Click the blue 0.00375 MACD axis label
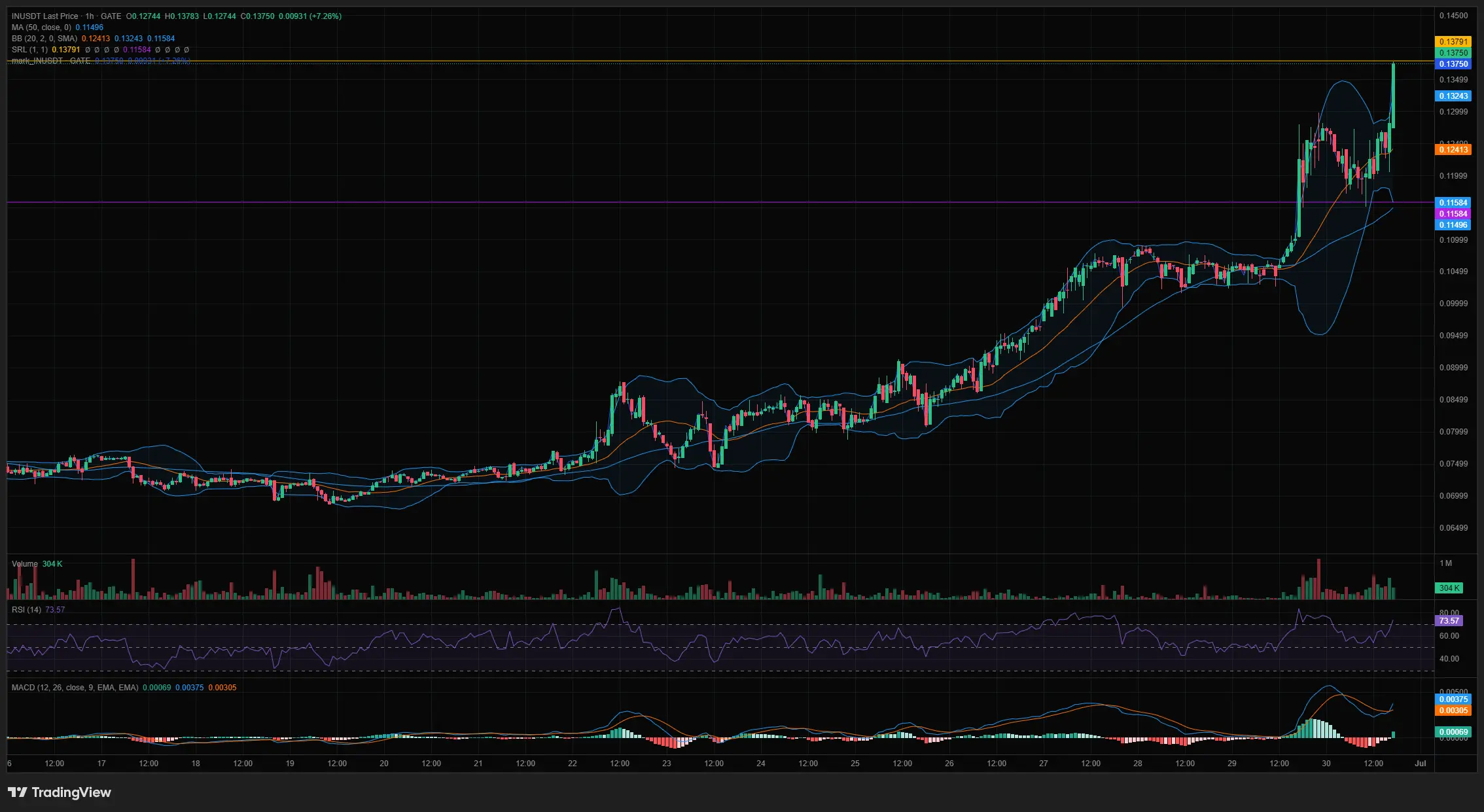 [x=1453, y=699]
